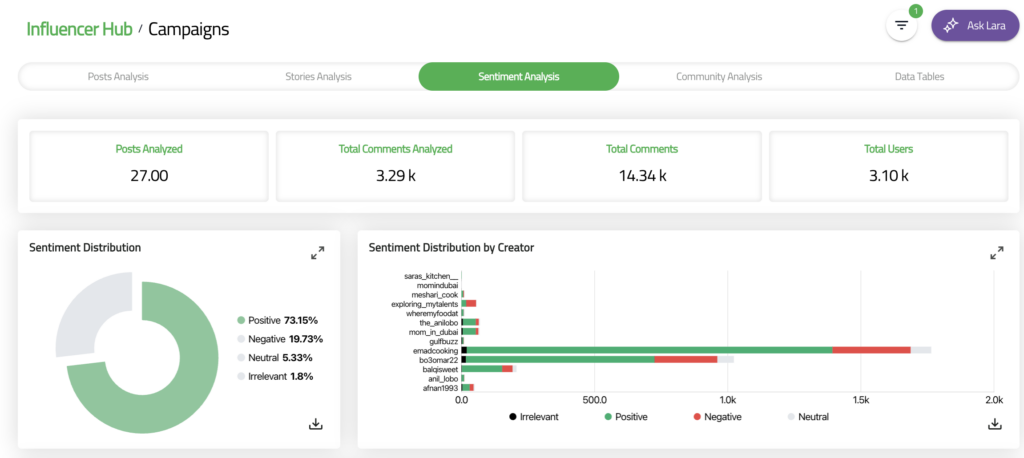
Task: Switch to the Posts Analysis tab
Action: pos(118,76)
